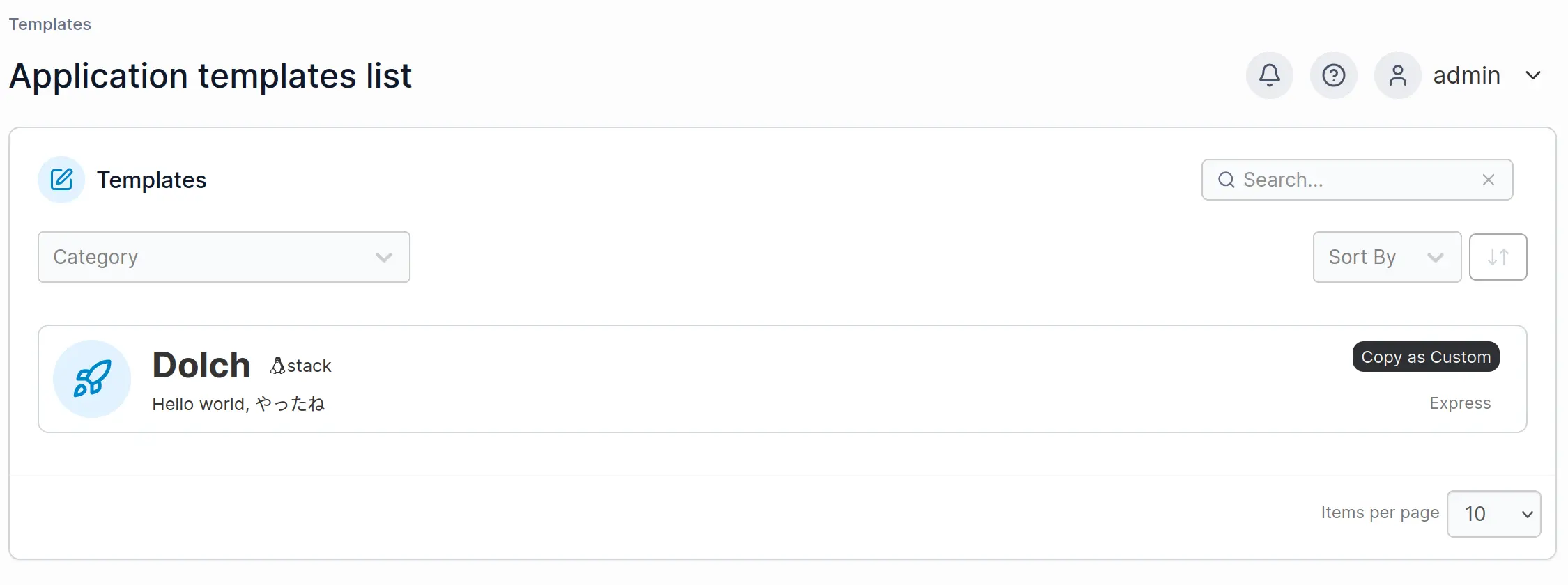Click the admin username label
This screenshot has width=1568, height=585.
point(1466,75)
